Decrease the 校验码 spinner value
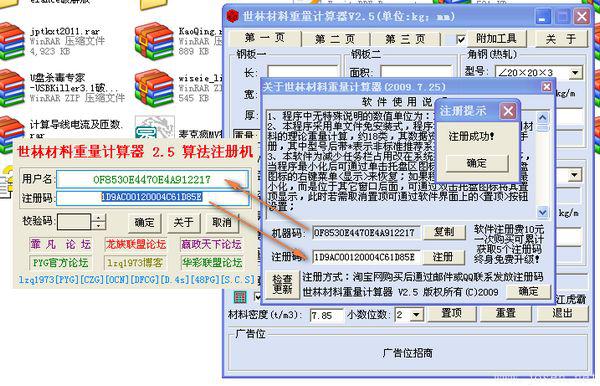Image resolution: width=600 pixels, height=386 pixels. pos(99,225)
